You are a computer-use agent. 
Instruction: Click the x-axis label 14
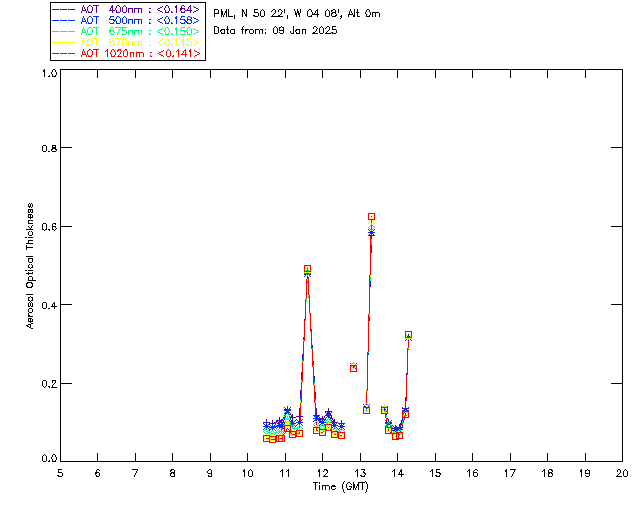click(x=398, y=473)
